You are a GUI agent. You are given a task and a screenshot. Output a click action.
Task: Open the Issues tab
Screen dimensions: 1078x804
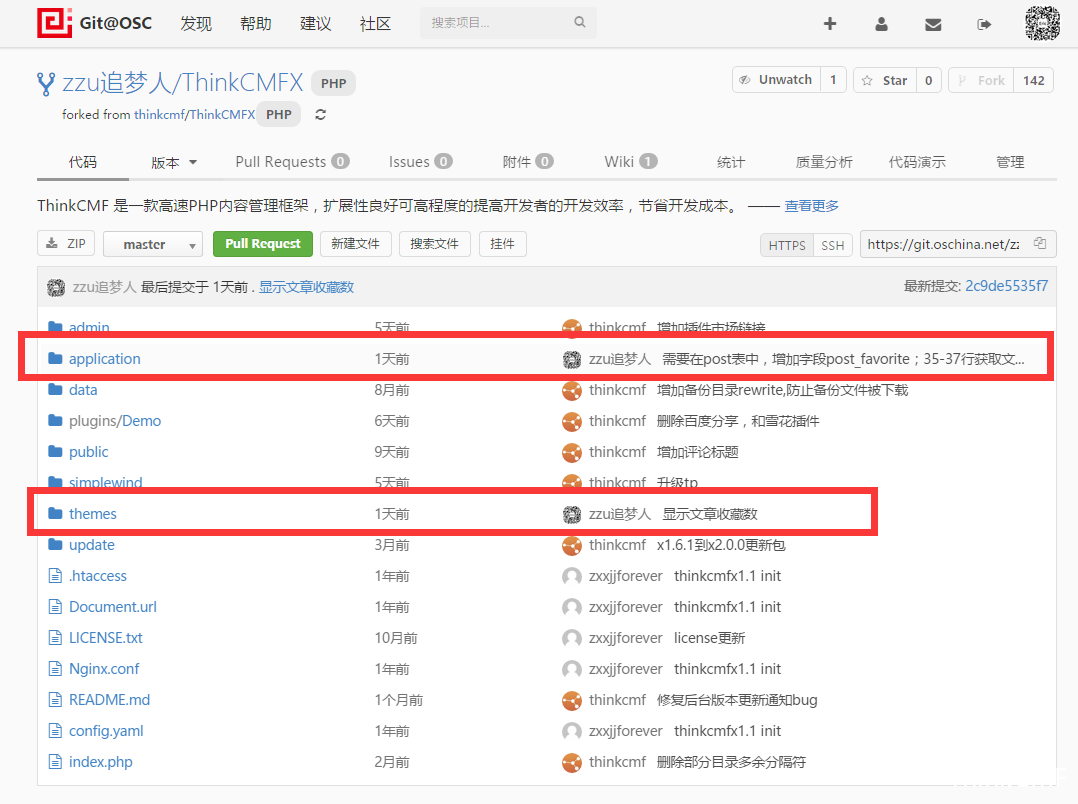click(x=420, y=162)
